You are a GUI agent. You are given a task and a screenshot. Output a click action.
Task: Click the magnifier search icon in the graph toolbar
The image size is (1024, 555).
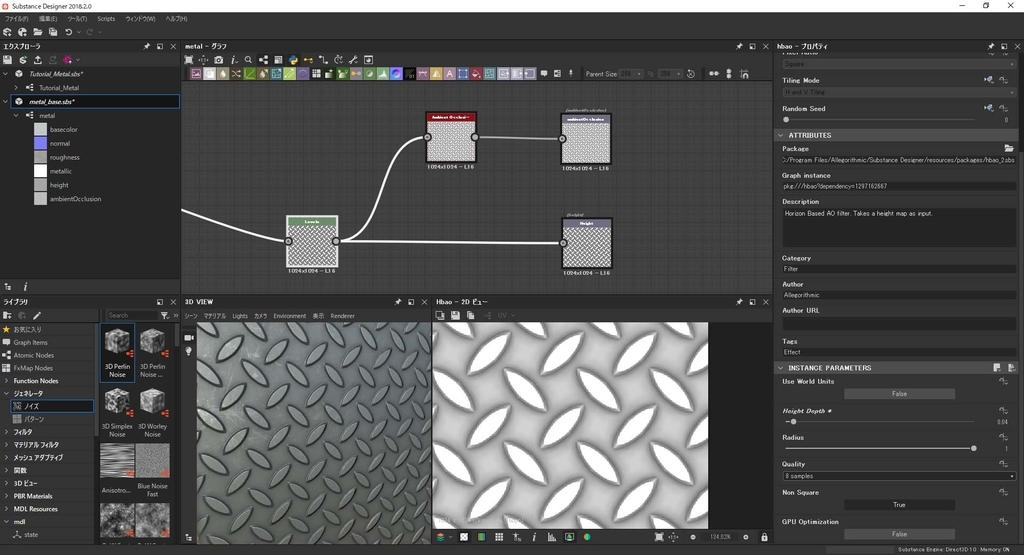(x=248, y=60)
